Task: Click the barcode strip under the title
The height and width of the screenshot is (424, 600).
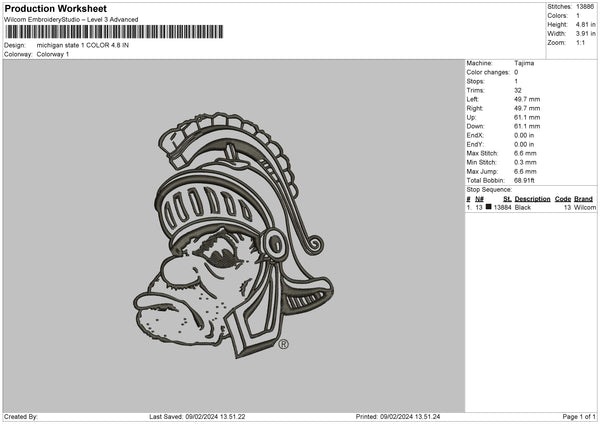Action: [x=114, y=31]
